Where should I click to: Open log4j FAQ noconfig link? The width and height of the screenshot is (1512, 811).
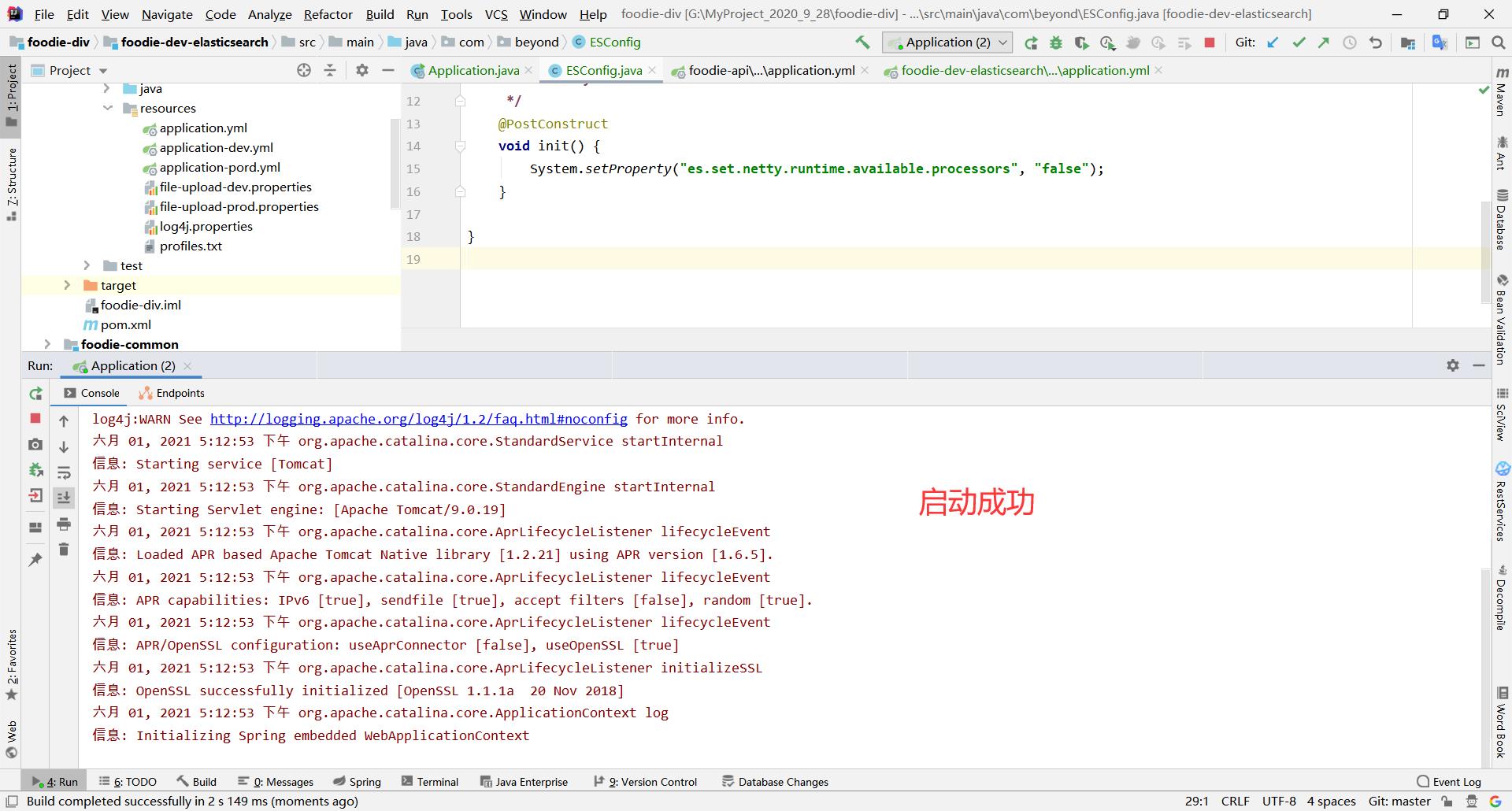coord(418,419)
